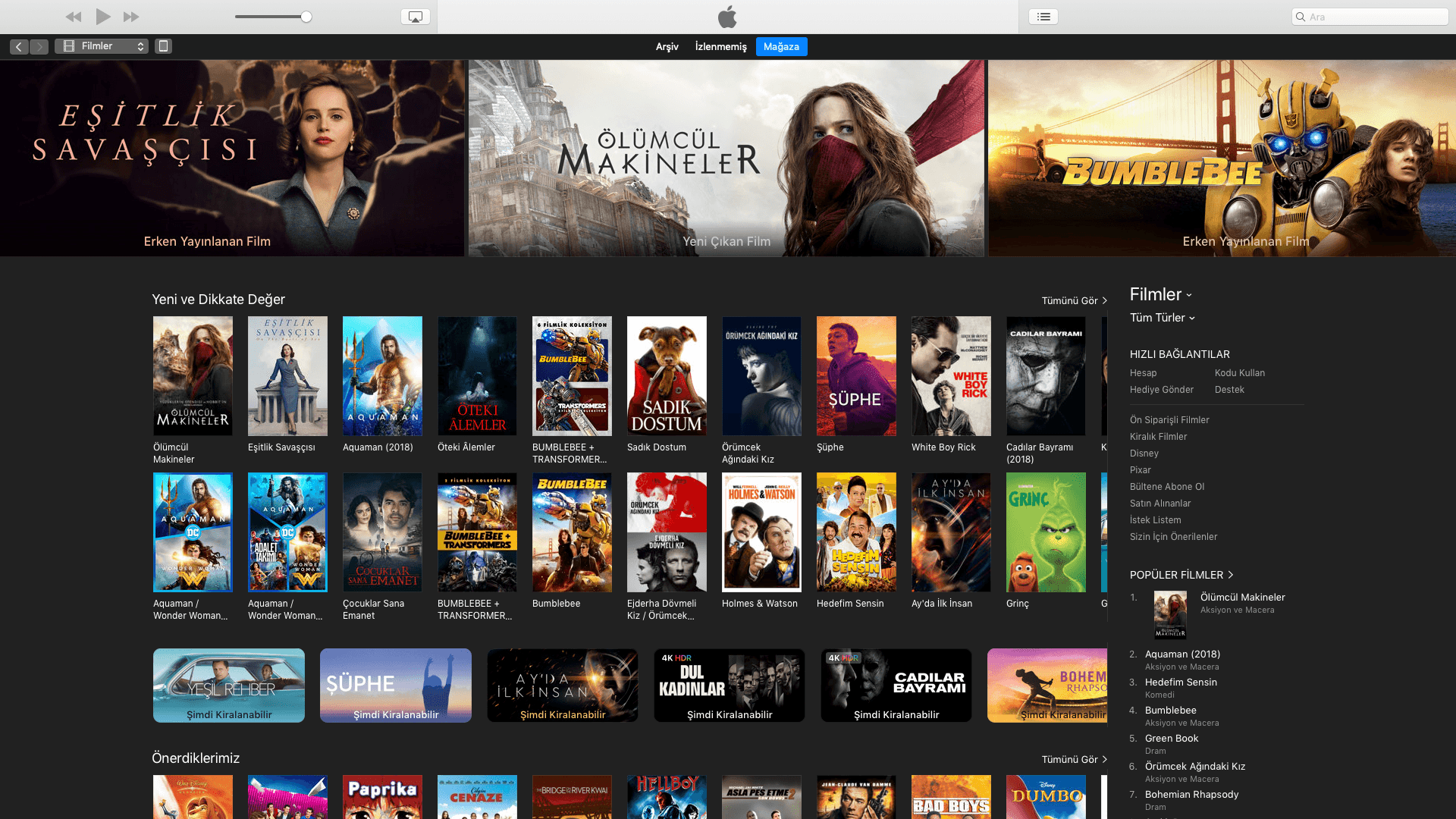Open the MiniPlayer device icon
1456x819 pixels.
(x=163, y=46)
